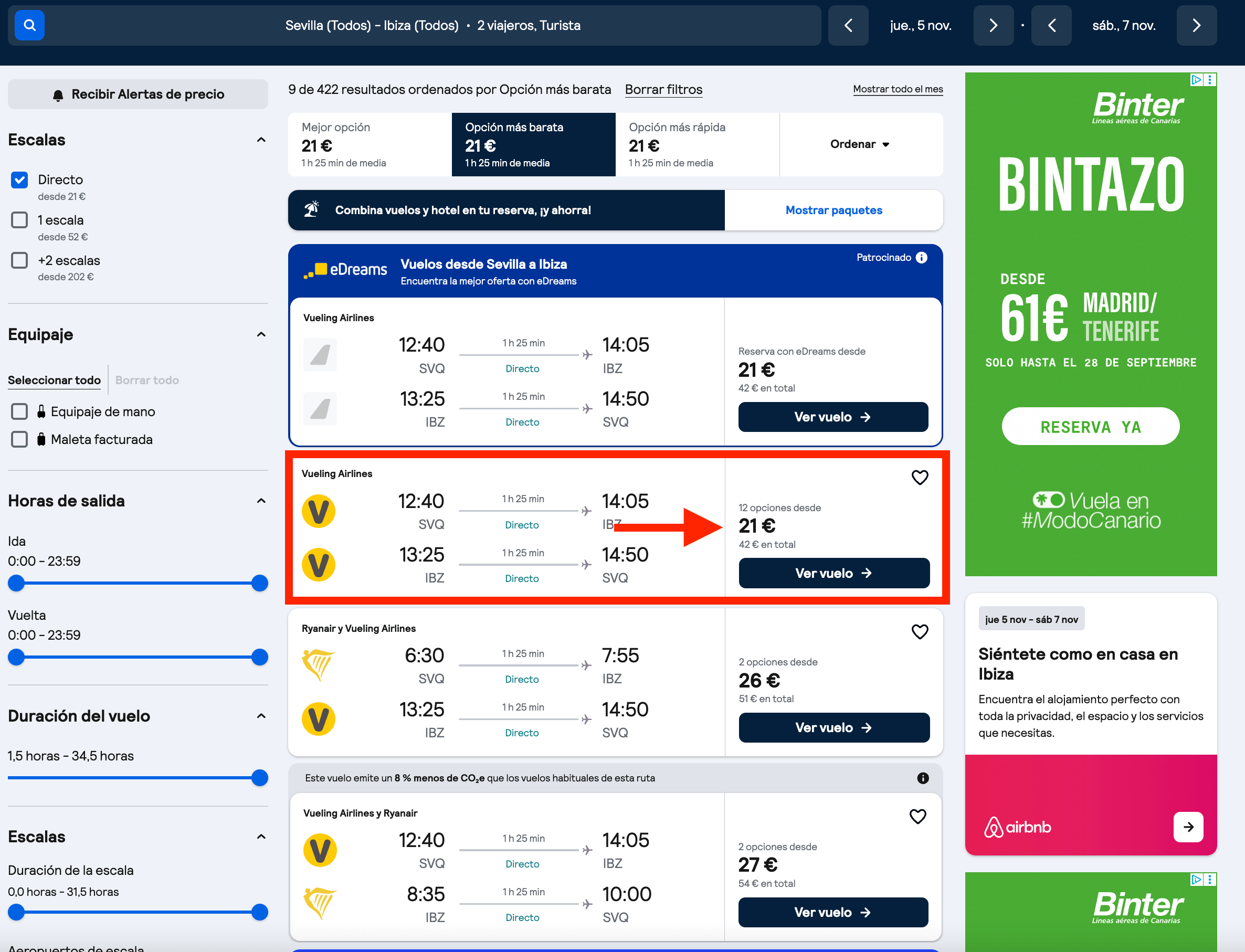The height and width of the screenshot is (952, 1245).
Task: Click the airbnb logo
Action: [1017, 827]
